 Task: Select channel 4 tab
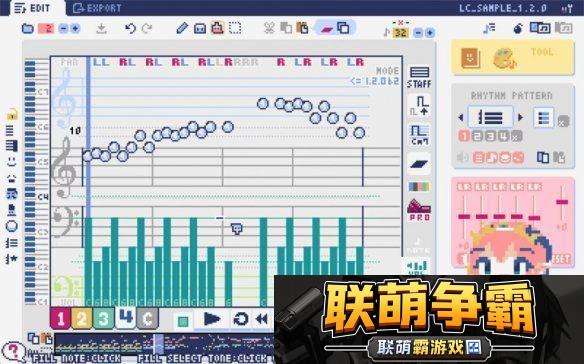click(126, 317)
